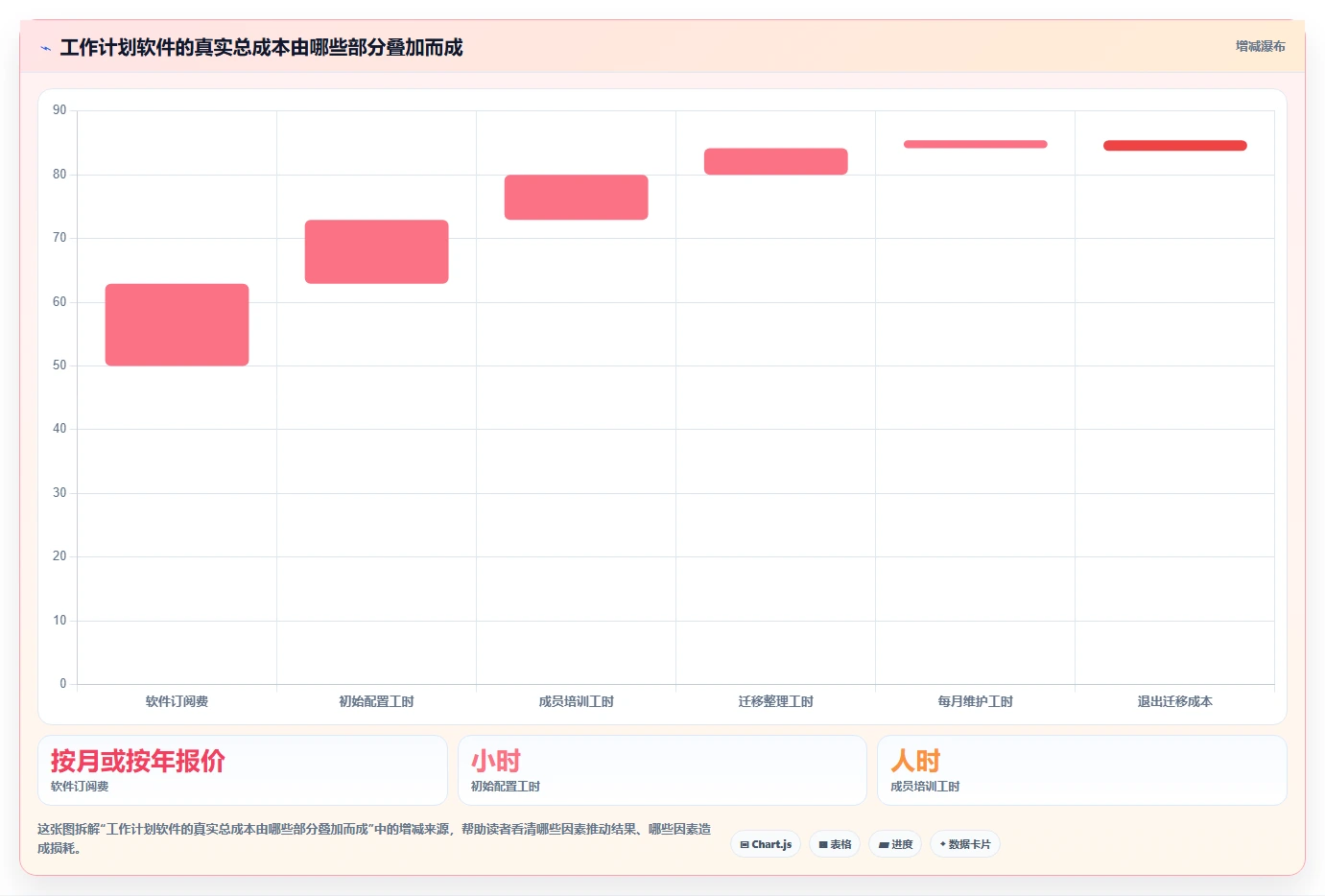Click the lightning icon beside the chart title

45,48
